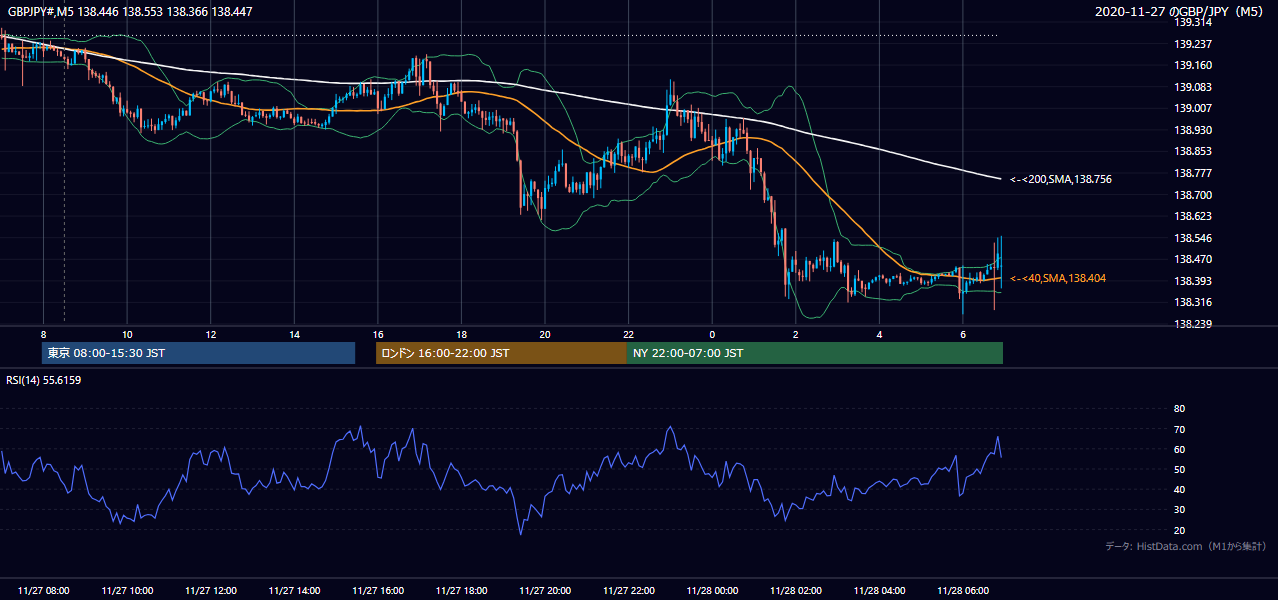Click price axis value 139.160

click(1192, 65)
